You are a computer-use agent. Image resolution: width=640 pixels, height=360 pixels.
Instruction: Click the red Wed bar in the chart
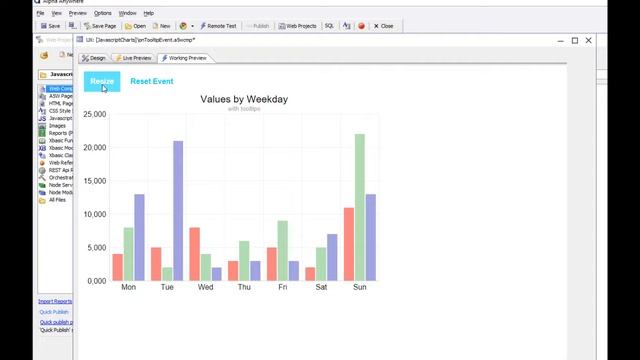click(x=195, y=254)
